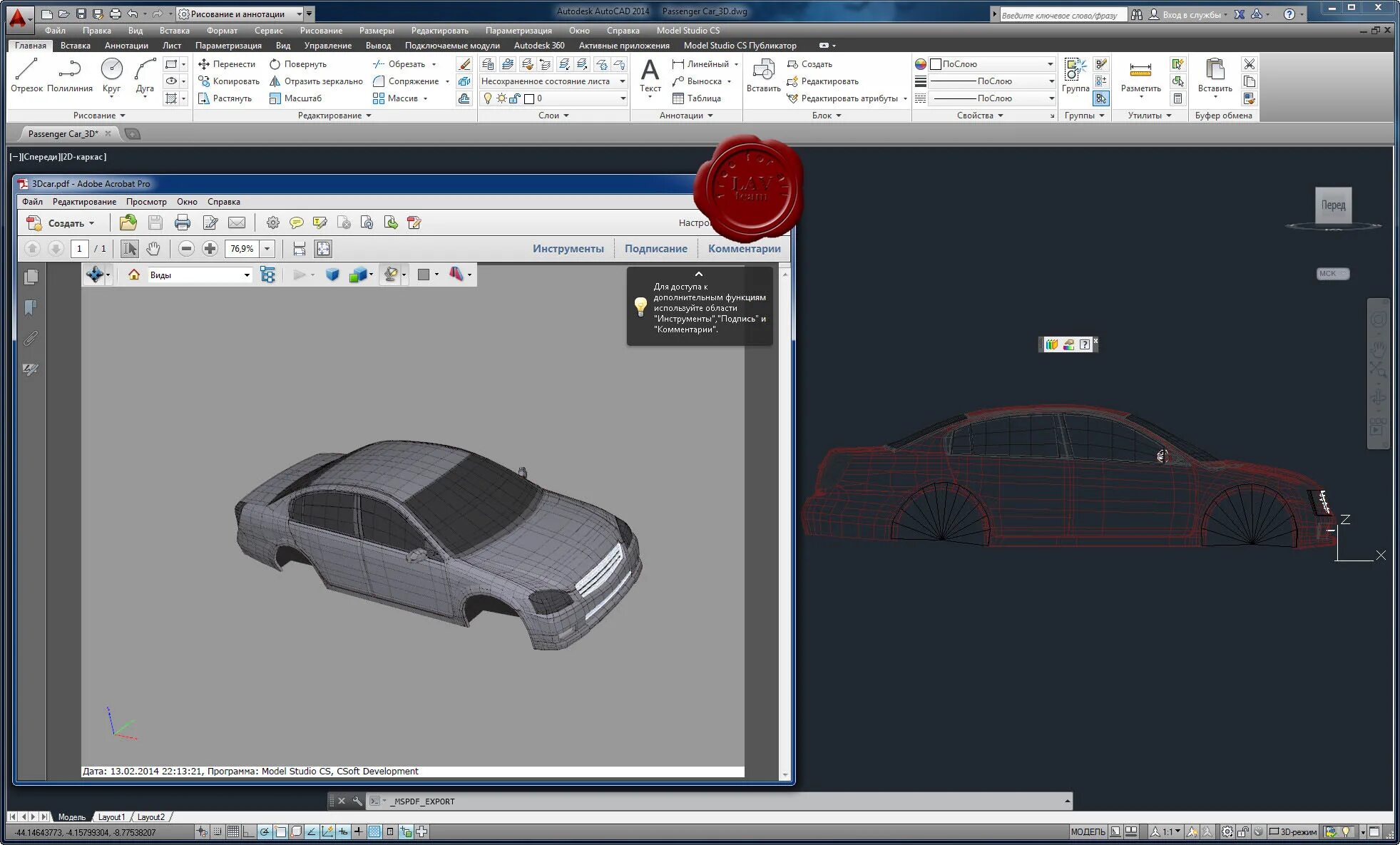Toggle grid display in status bar
The image size is (1400, 845).
pyautogui.click(x=233, y=831)
